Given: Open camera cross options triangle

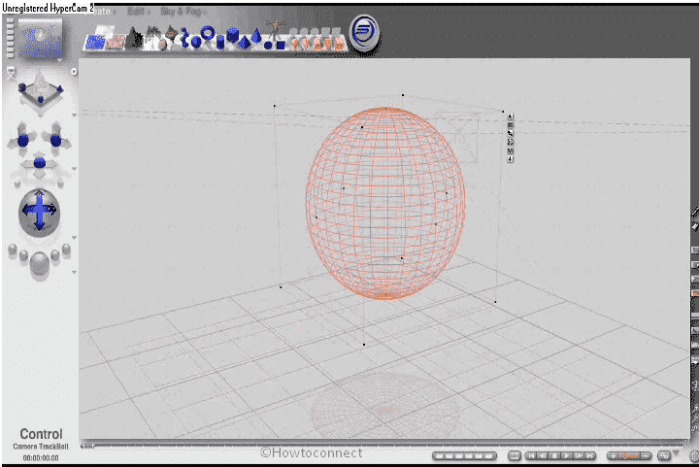Looking at the screenshot, I should [74, 169].
